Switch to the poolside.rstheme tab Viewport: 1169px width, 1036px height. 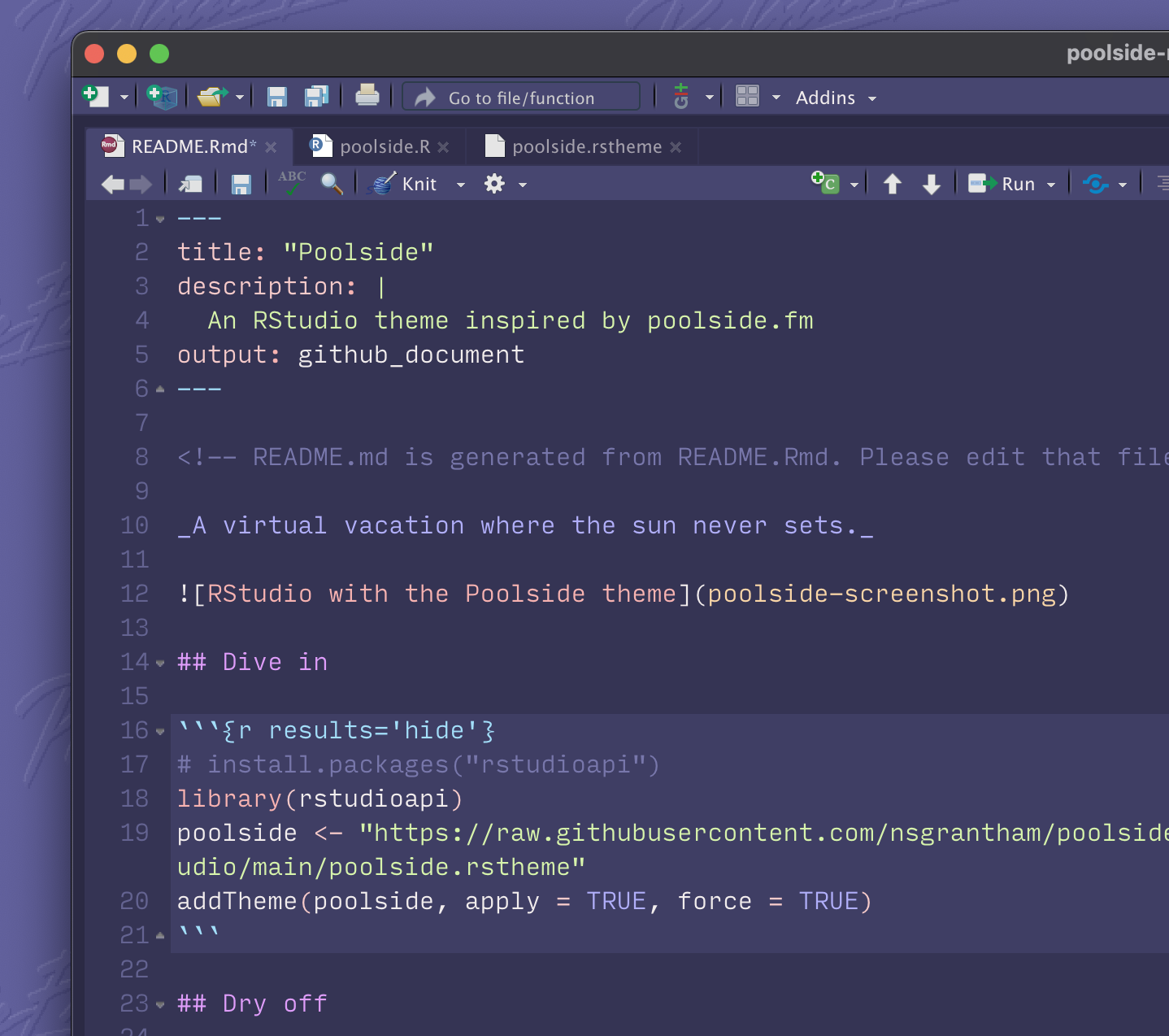[x=587, y=146]
